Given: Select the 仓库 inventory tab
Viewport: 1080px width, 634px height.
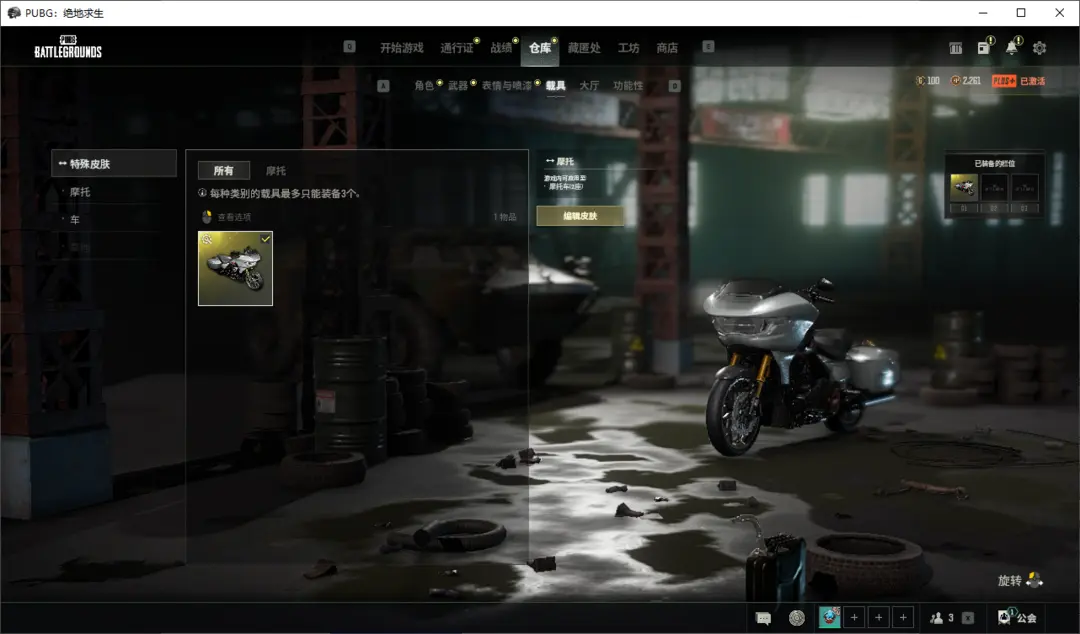Looking at the screenshot, I should click(540, 48).
